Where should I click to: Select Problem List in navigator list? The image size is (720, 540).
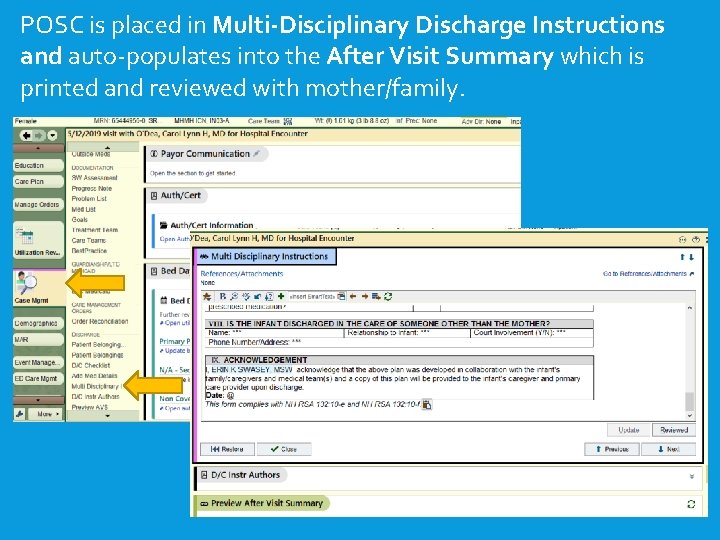coord(89,198)
